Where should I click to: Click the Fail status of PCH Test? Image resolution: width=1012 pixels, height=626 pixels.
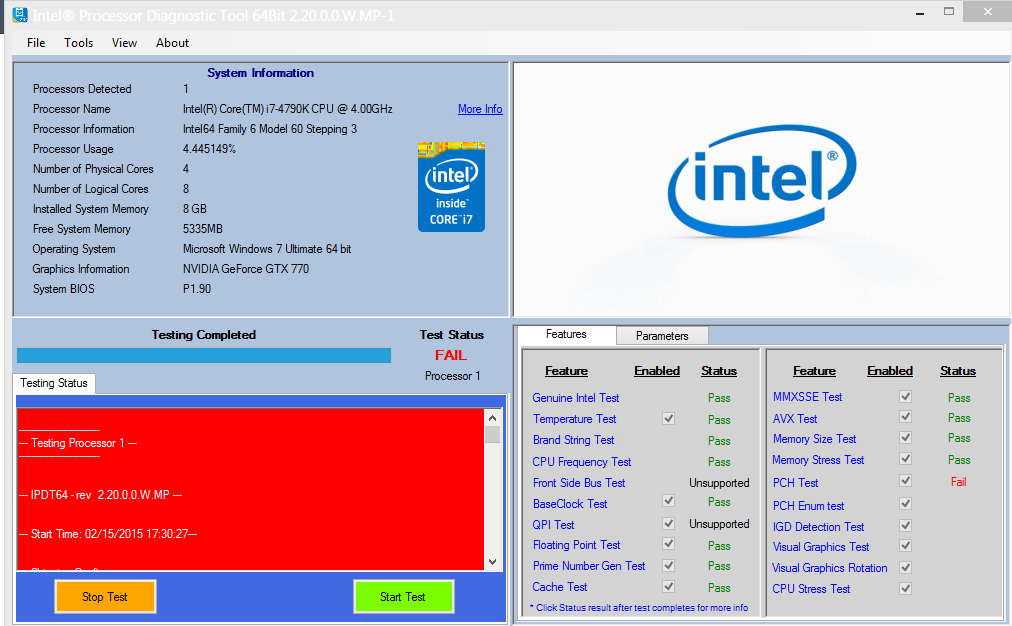click(958, 481)
